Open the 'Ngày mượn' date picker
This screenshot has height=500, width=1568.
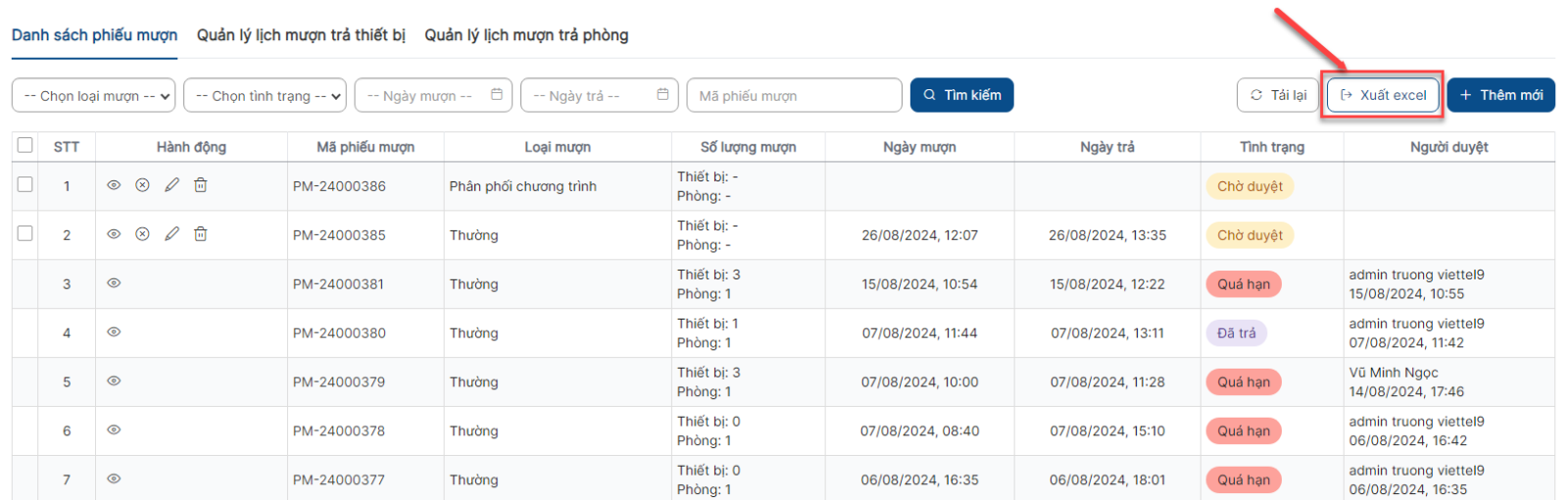tap(433, 95)
